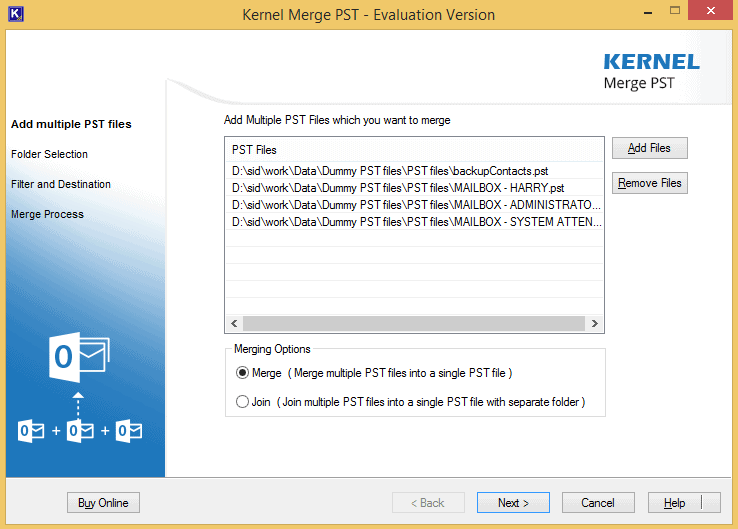Select the Filter and Destination step
Screen dimensions: 738x529
tap(61, 184)
